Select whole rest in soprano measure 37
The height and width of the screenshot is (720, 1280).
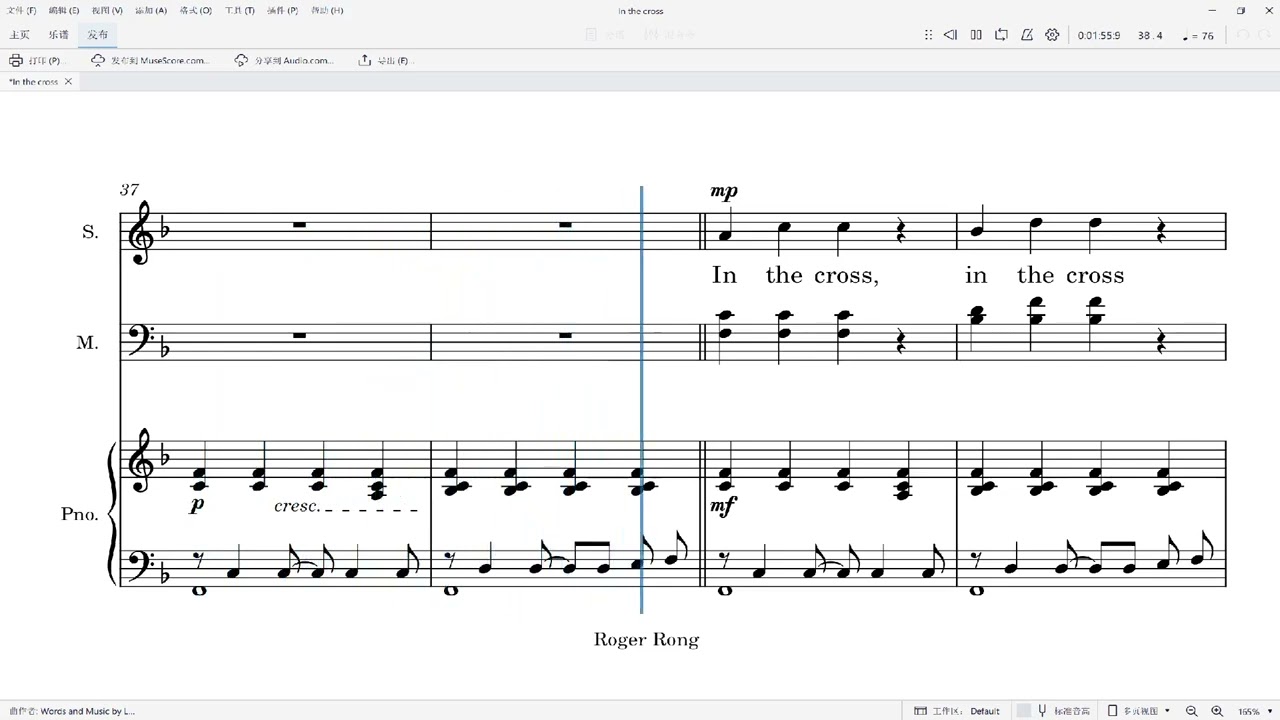[x=299, y=225]
